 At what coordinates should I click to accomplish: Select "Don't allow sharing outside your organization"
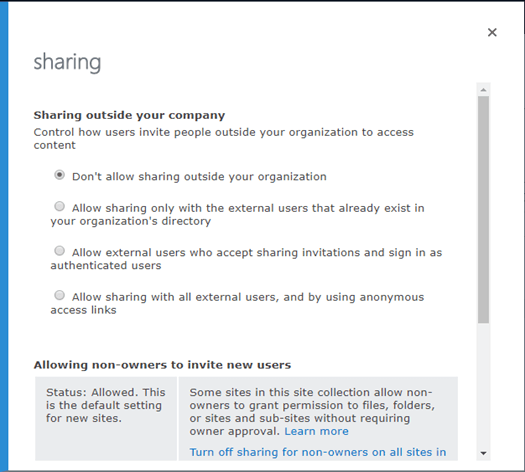click(60, 175)
